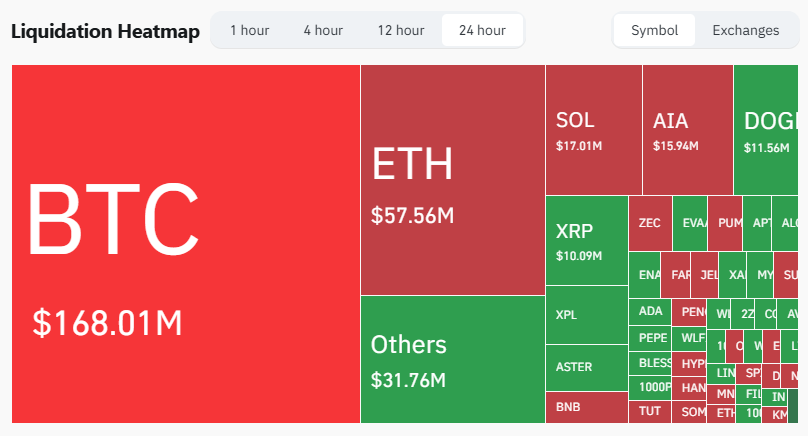Click the TUT heatmap tile
Screen dimensions: 808x436
click(650, 411)
